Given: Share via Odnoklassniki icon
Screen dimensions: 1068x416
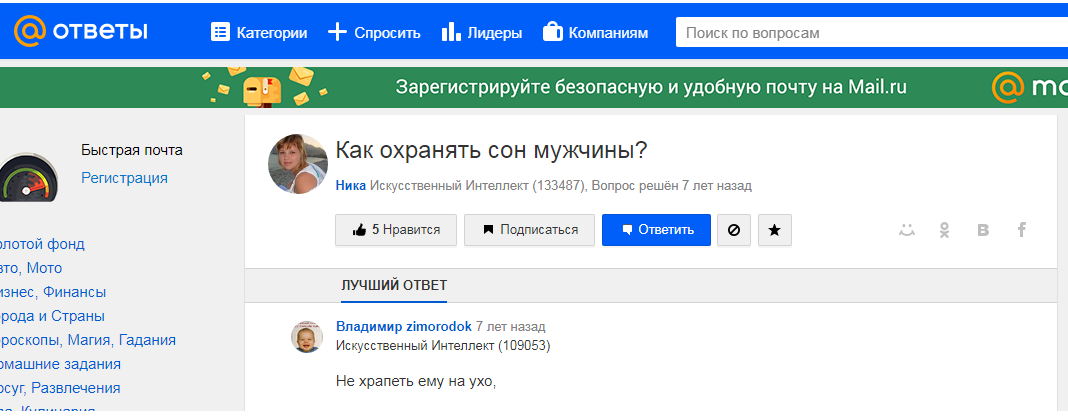Looking at the screenshot, I should click(x=944, y=230).
